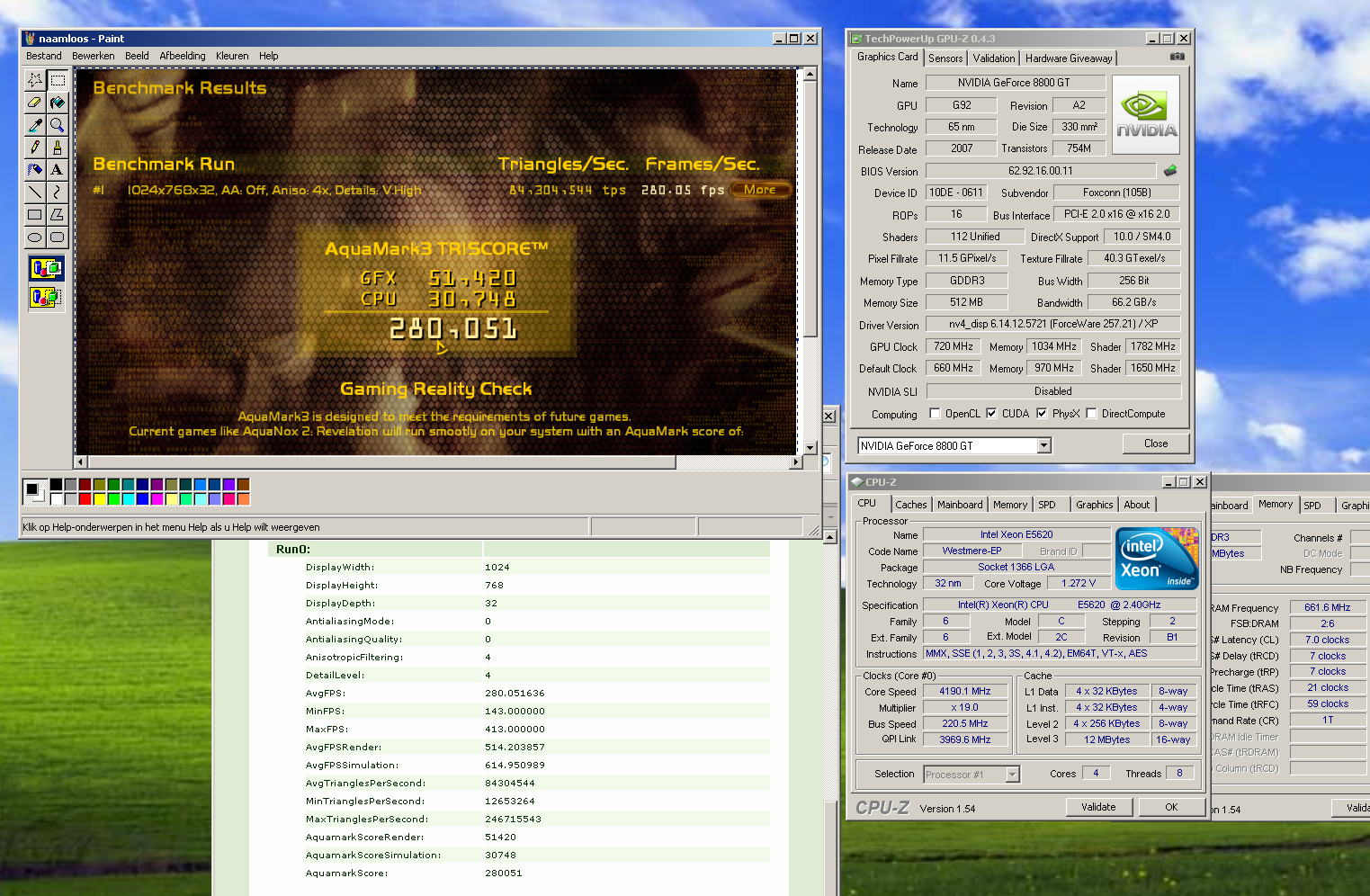Viewport: 1370px width, 896px height.
Task: Switch to the Sensors tab in GPU-Z
Action: click(945, 58)
